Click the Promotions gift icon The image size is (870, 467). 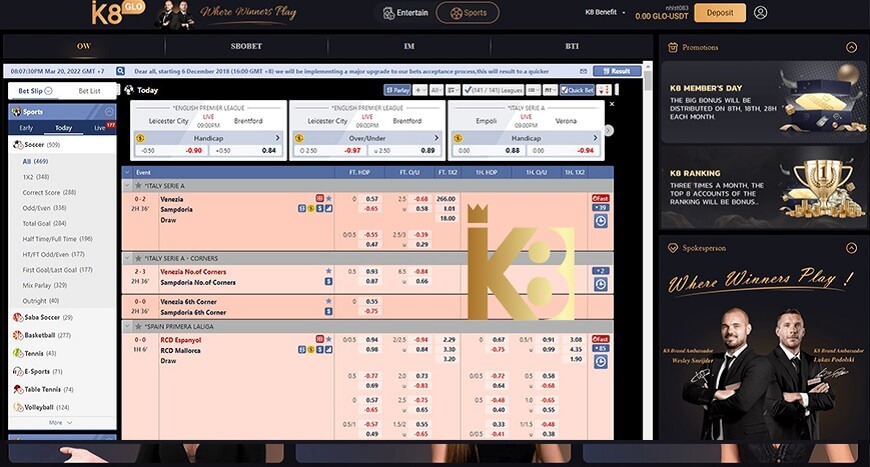(x=673, y=47)
